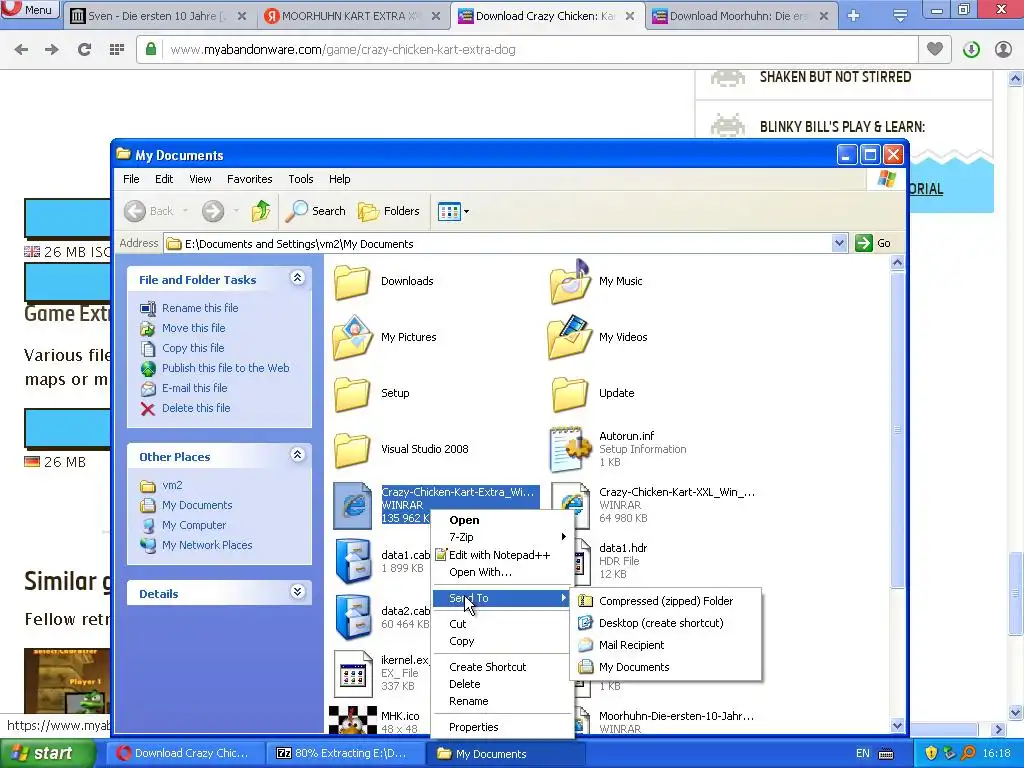The height and width of the screenshot is (768, 1024).
Task: Click Move this file task
Action: pyautogui.click(x=193, y=328)
